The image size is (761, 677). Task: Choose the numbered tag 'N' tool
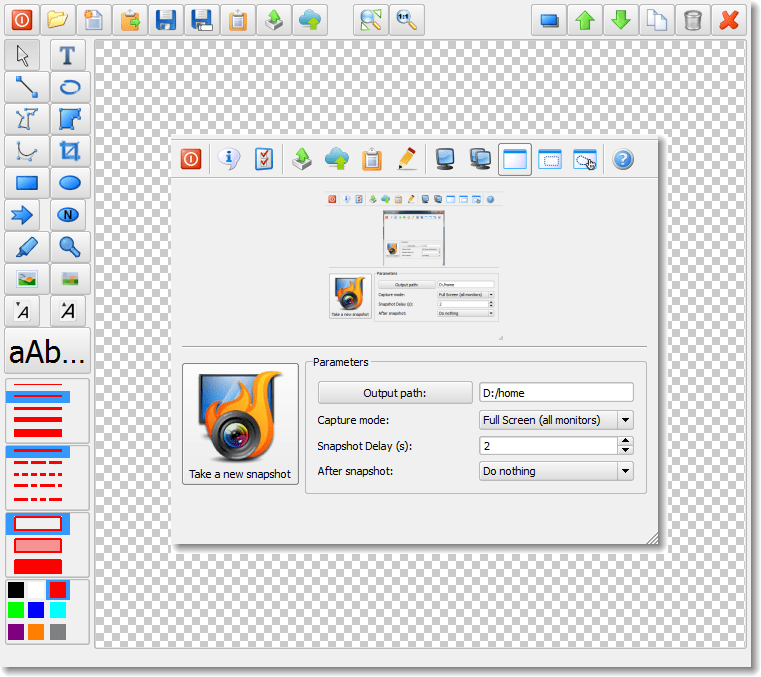pos(69,215)
